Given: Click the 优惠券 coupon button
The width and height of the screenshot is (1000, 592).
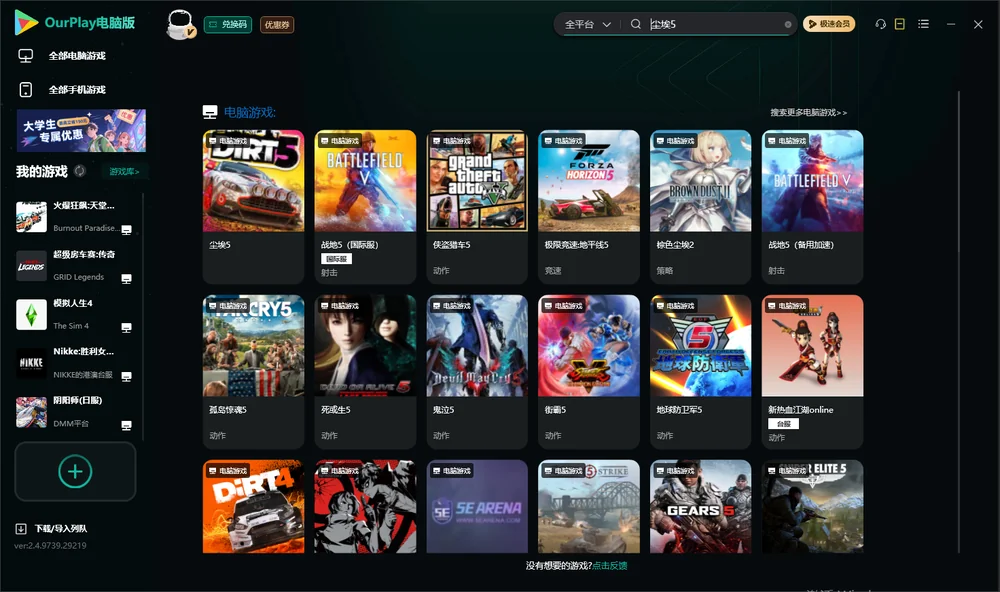Looking at the screenshot, I should (x=277, y=25).
